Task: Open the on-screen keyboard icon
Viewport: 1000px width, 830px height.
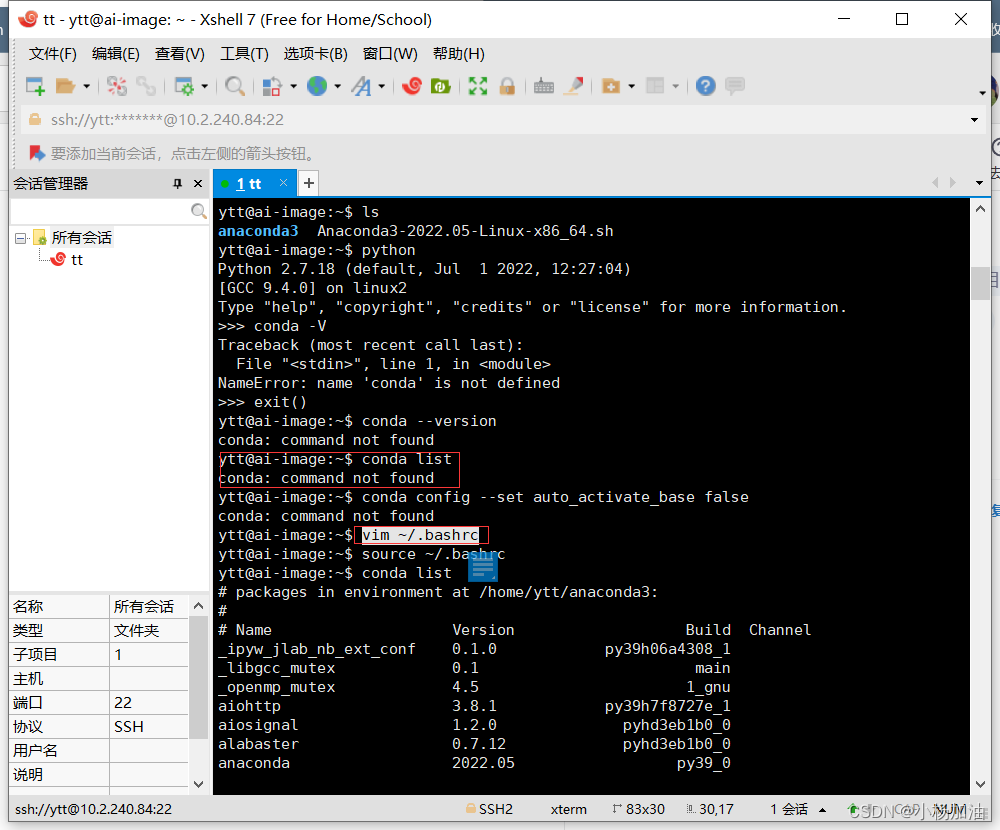Action: click(543, 86)
